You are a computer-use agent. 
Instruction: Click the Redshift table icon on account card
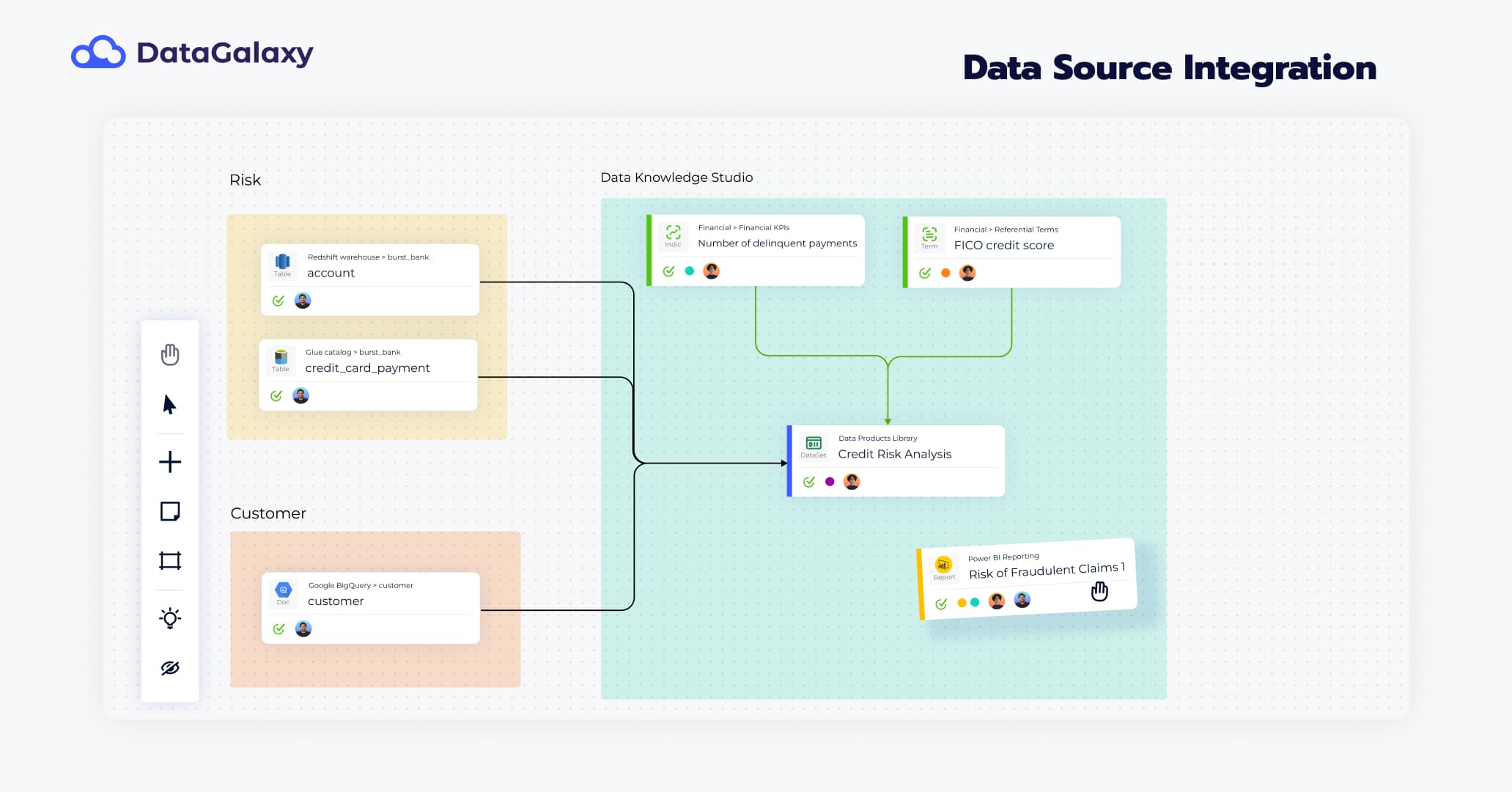(x=282, y=263)
